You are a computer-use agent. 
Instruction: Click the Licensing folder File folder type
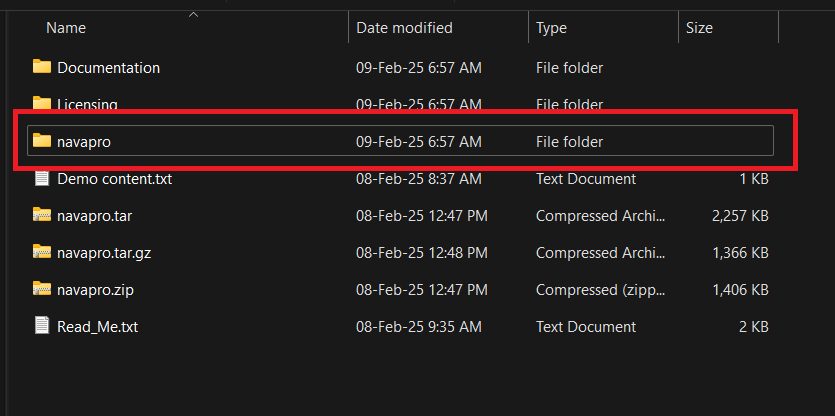coord(569,104)
